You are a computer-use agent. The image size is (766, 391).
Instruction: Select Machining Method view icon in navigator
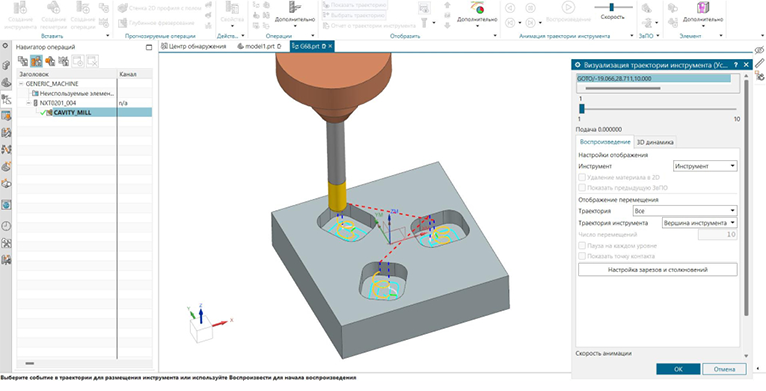tap(63, 61)
